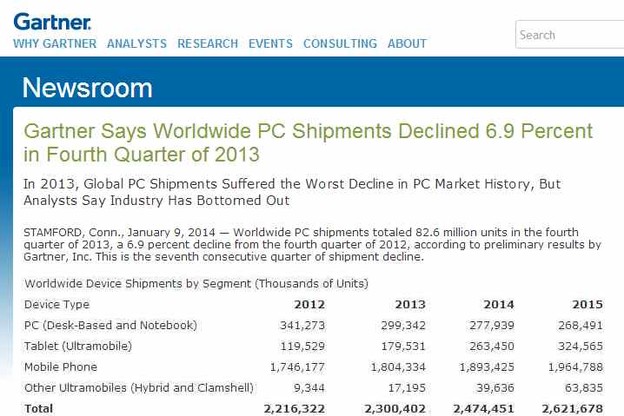
Task: Click the Newsroom banner heading
Action: point(87,88)
